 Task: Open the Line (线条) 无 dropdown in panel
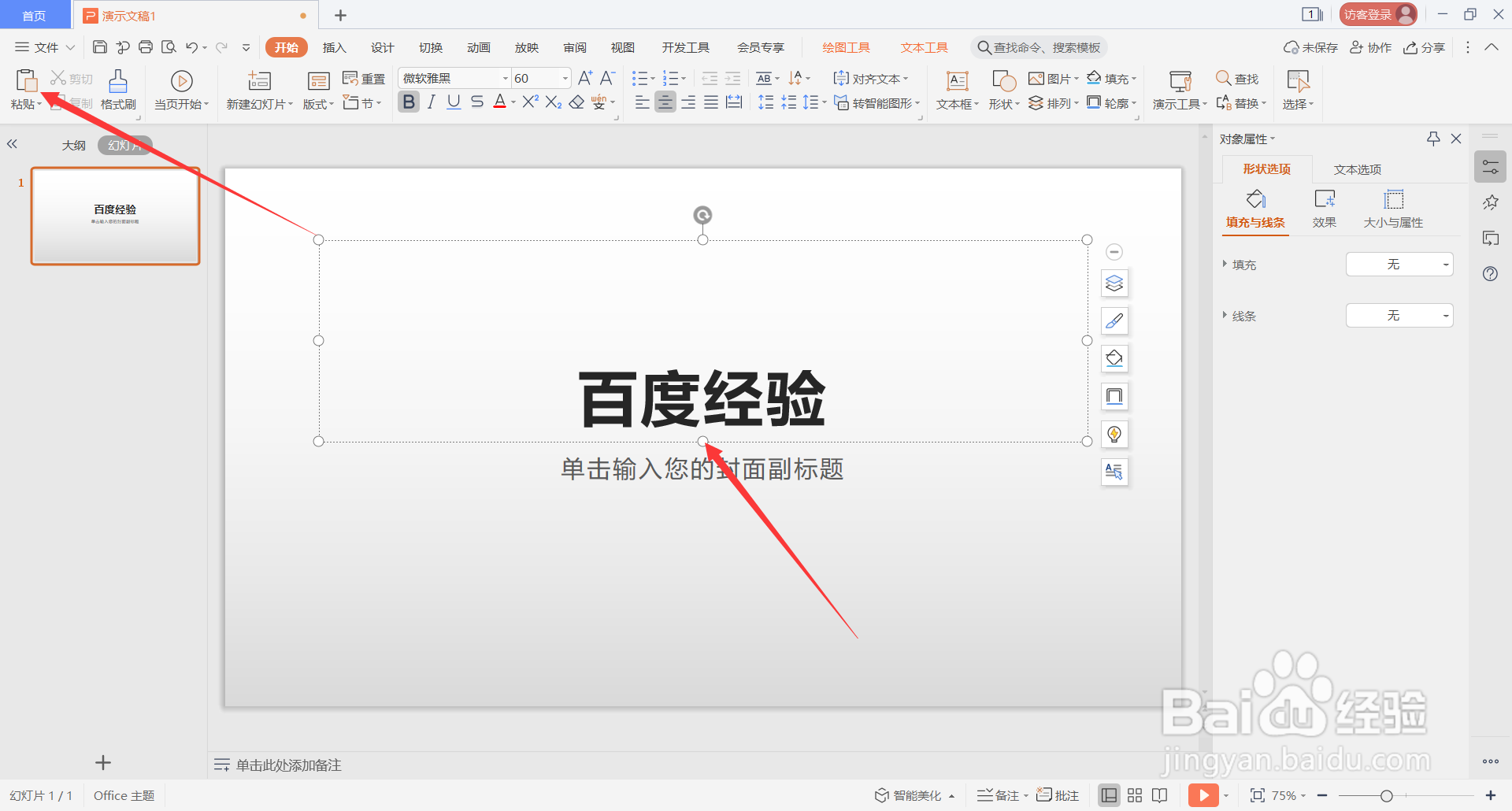point(1399,316)
